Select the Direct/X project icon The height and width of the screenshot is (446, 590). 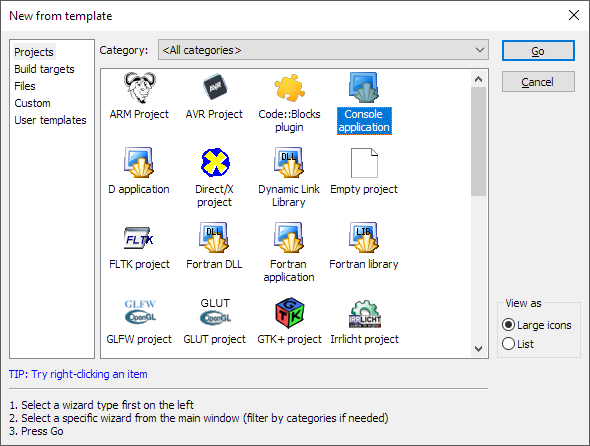pyautogui.click(x=215, y=163)
